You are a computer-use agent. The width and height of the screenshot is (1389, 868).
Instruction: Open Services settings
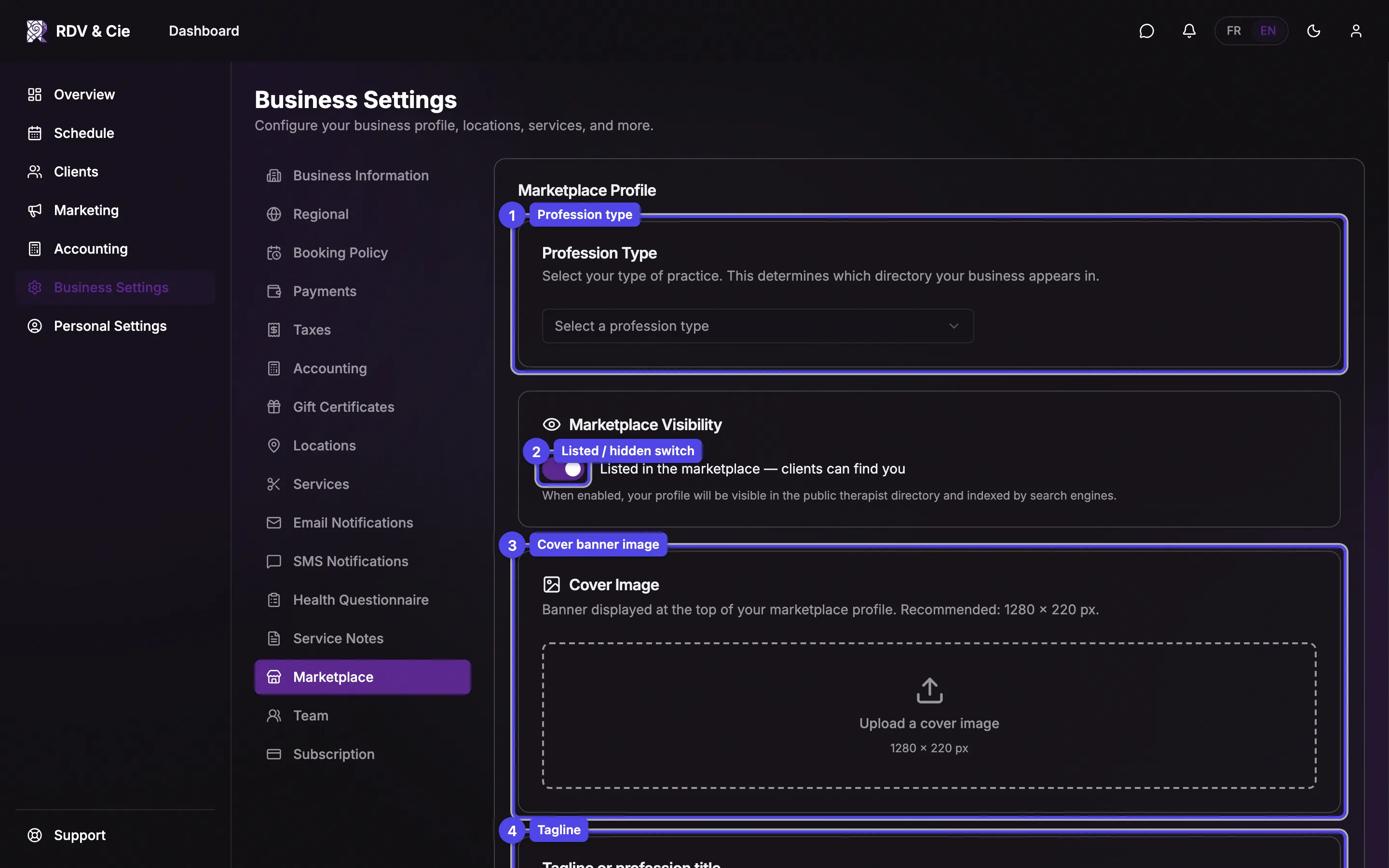362,484
